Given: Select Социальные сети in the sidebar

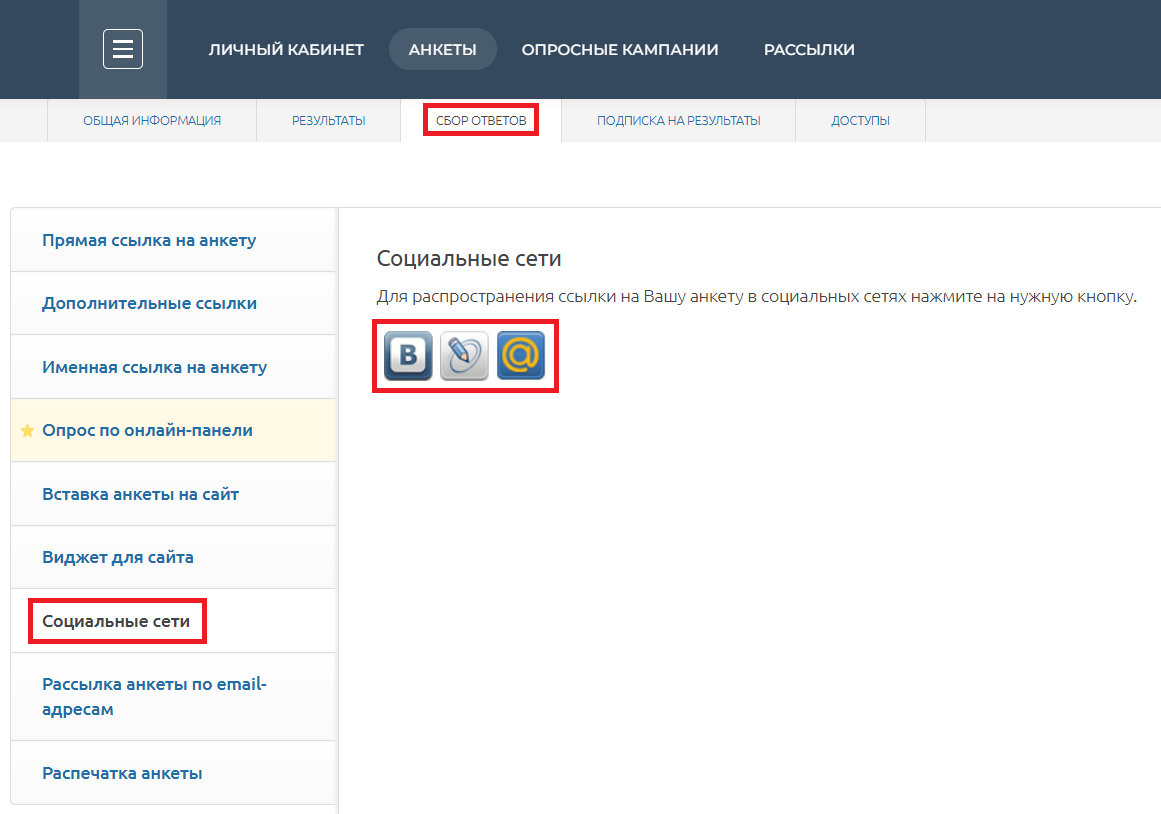Looking at the screenshot, I should (x=174, y=621).
